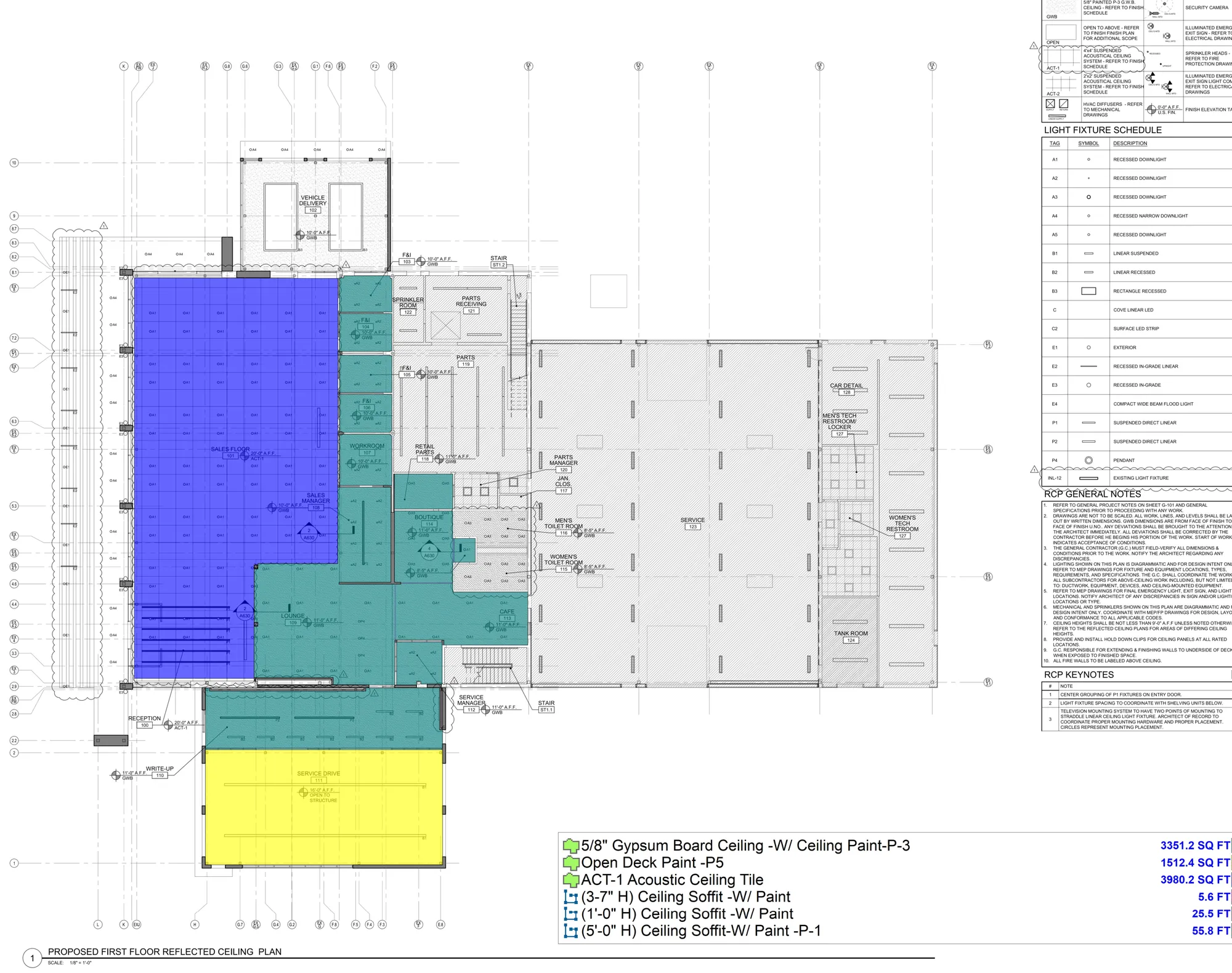Click the 55.8 FT soffit length value
Screen dimensions: 1232x973
pos(1211,931)
